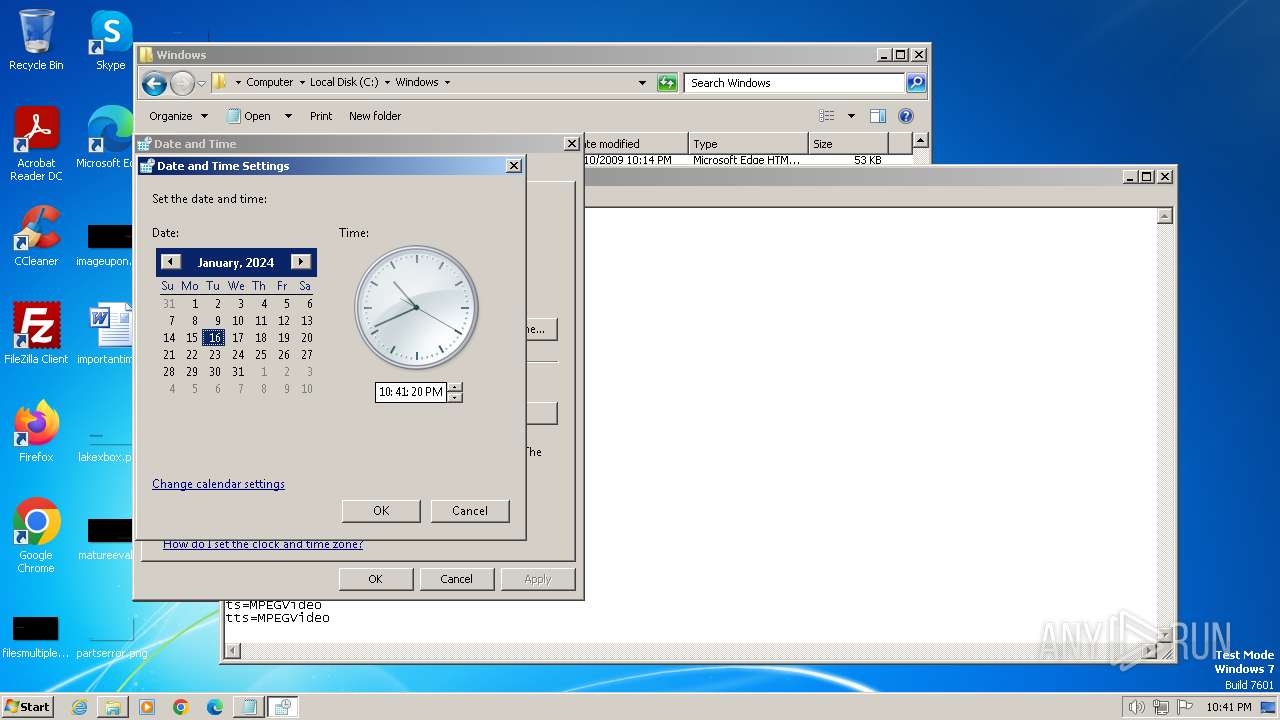Launch Google Chrome desktop shortcut
The height and width of the screenshot is (720, 1280).
click(36, 536)
